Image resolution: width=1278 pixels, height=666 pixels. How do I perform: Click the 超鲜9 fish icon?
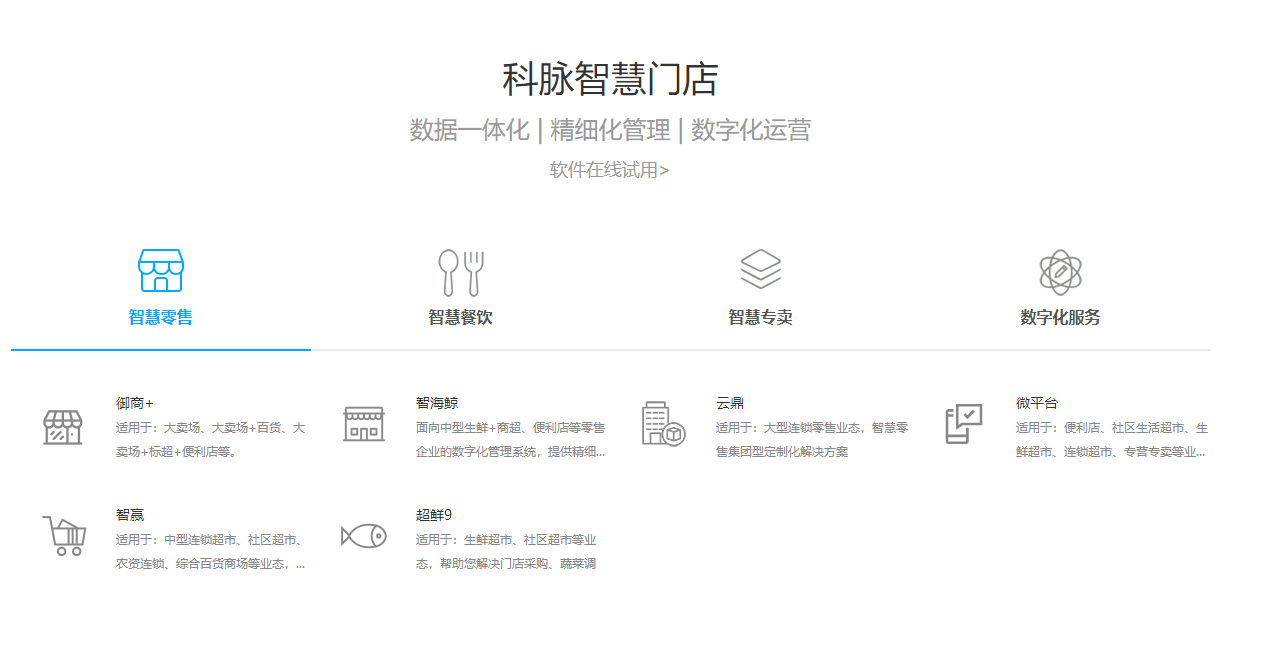coord(363,536)
